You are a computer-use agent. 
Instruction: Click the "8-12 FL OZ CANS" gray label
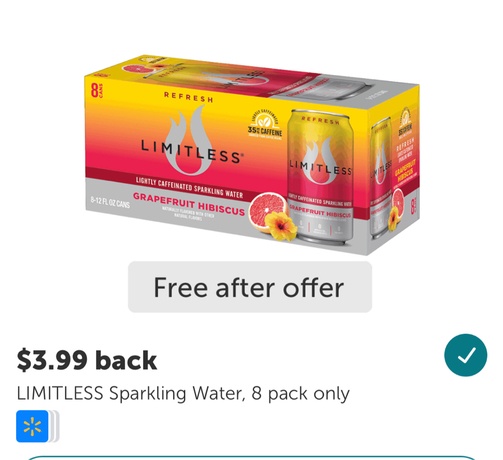(110, 202)
